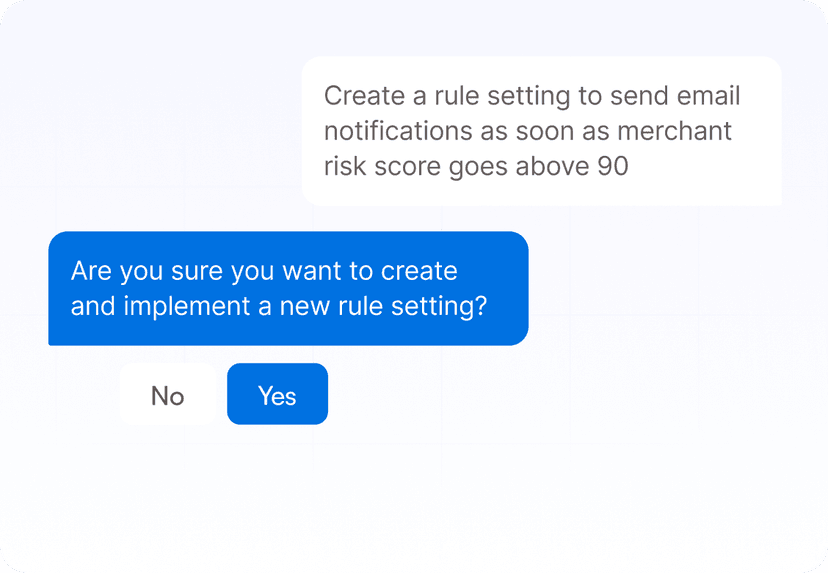The image size is (828, 573).
Task: Click the line "and implement a new rule setting?"
Action: [279, 306]
